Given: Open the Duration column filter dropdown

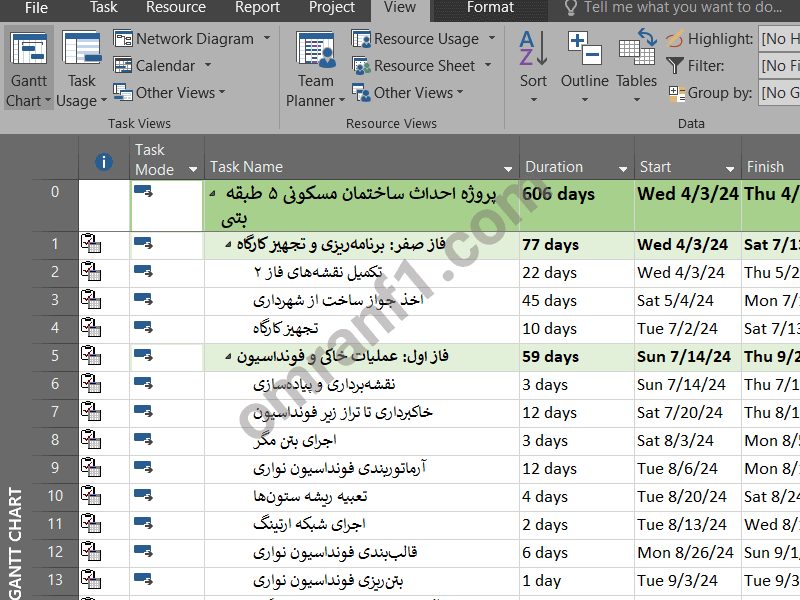Looking at the screenshot, I should [623, 169].
